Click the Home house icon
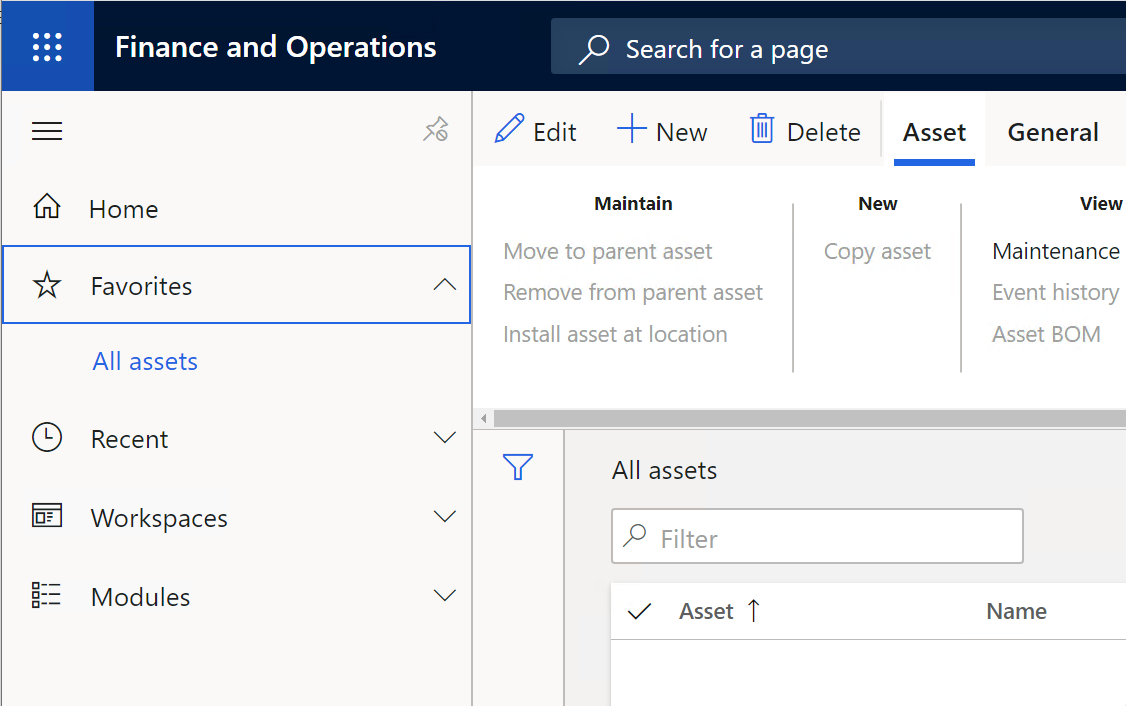Viewport: 1126px width, 706px height. tap(47, 207)
